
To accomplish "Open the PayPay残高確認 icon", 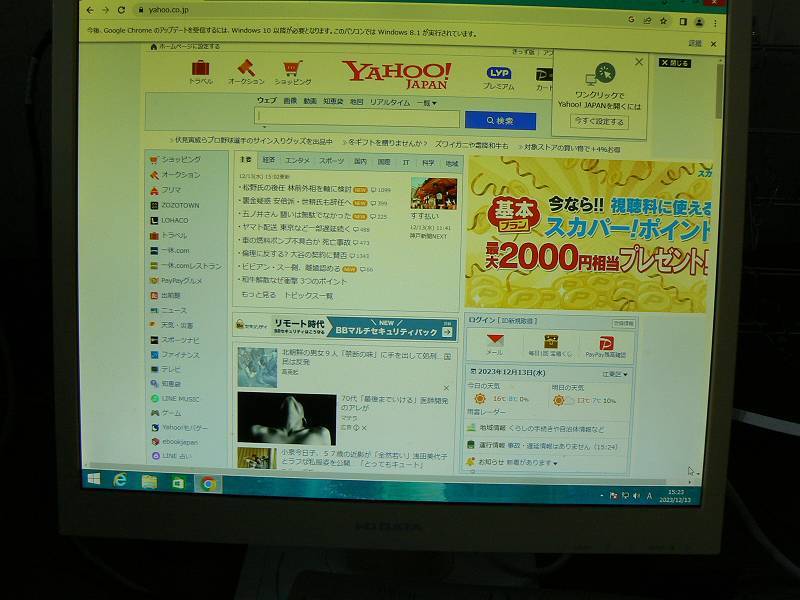I will (606, 347).
